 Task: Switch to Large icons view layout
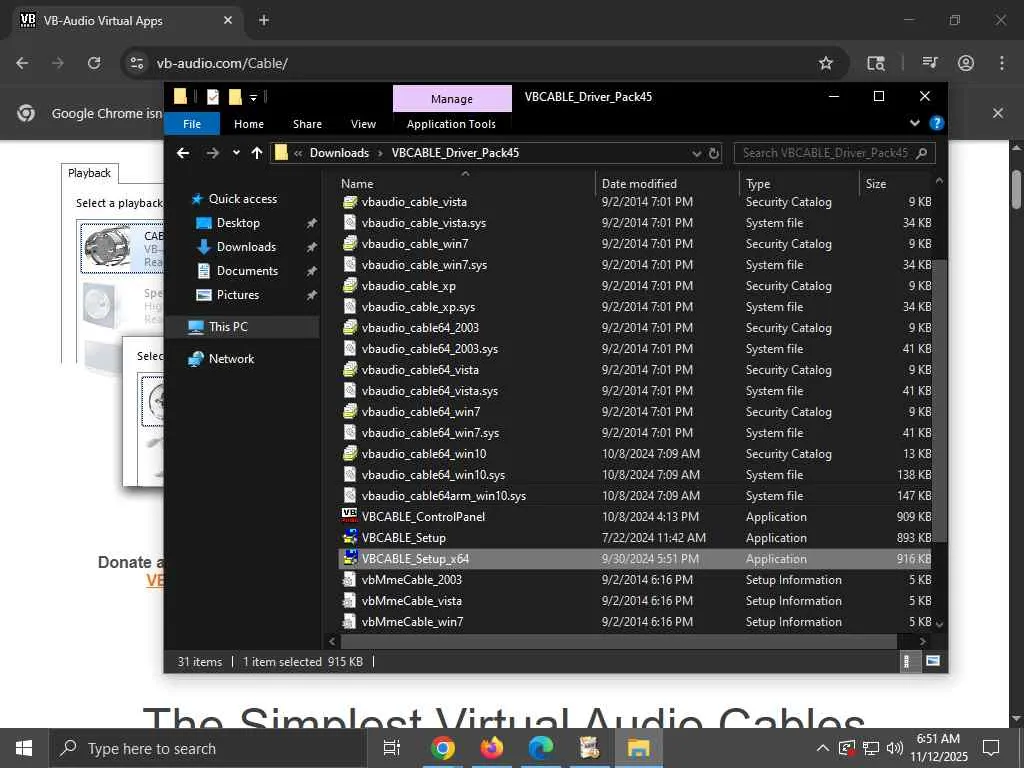(933, 662)
